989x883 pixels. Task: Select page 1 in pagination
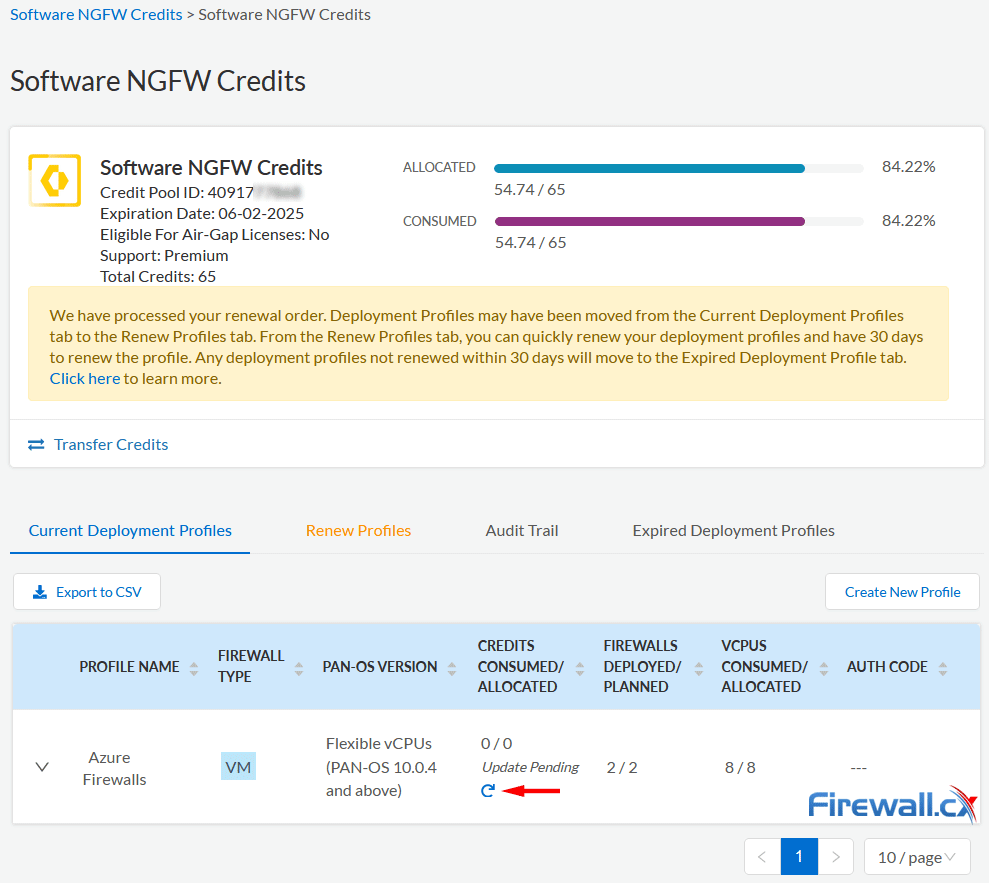pos(799,857)
